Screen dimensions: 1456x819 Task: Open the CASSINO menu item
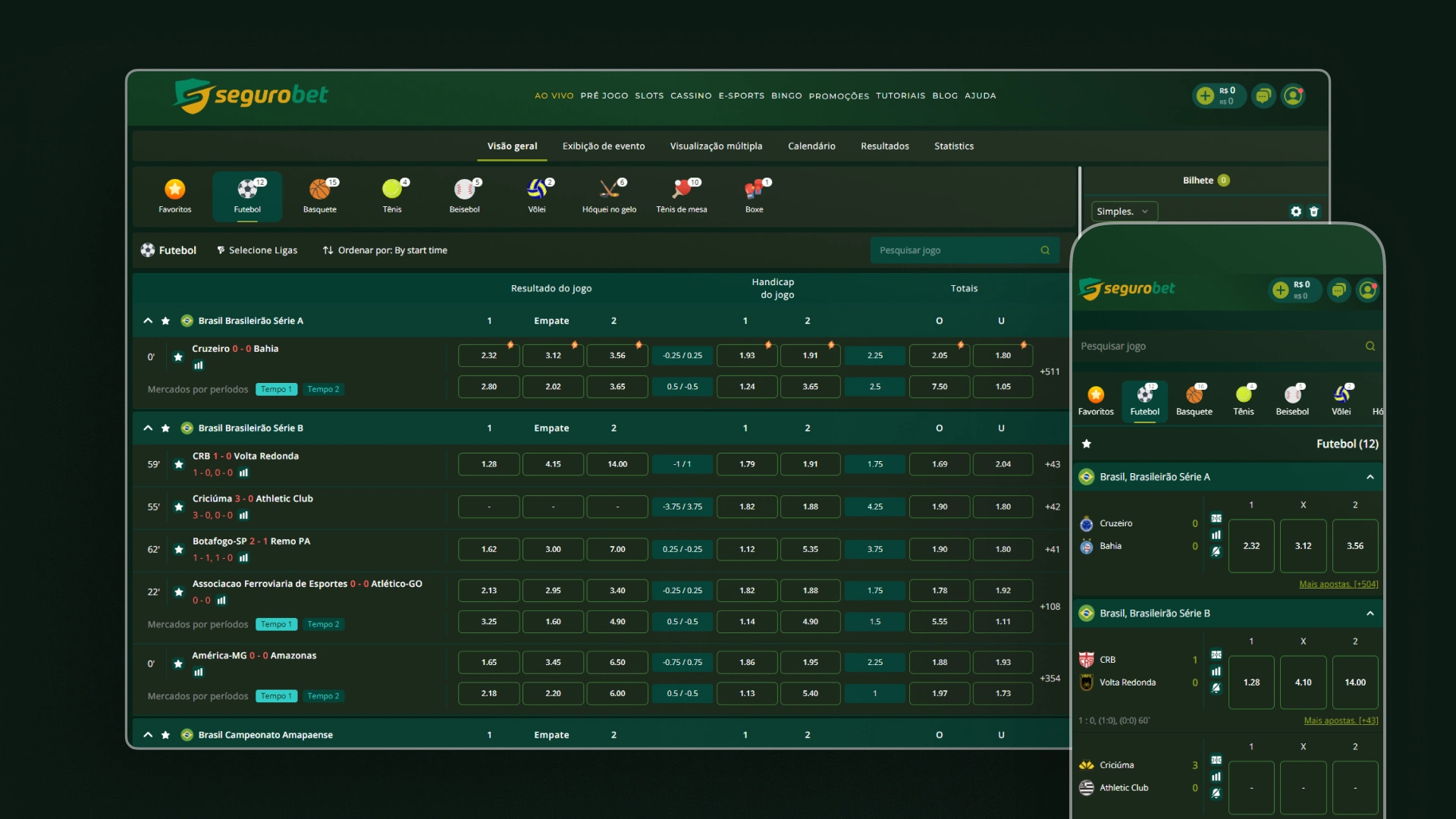coord(691,96)
